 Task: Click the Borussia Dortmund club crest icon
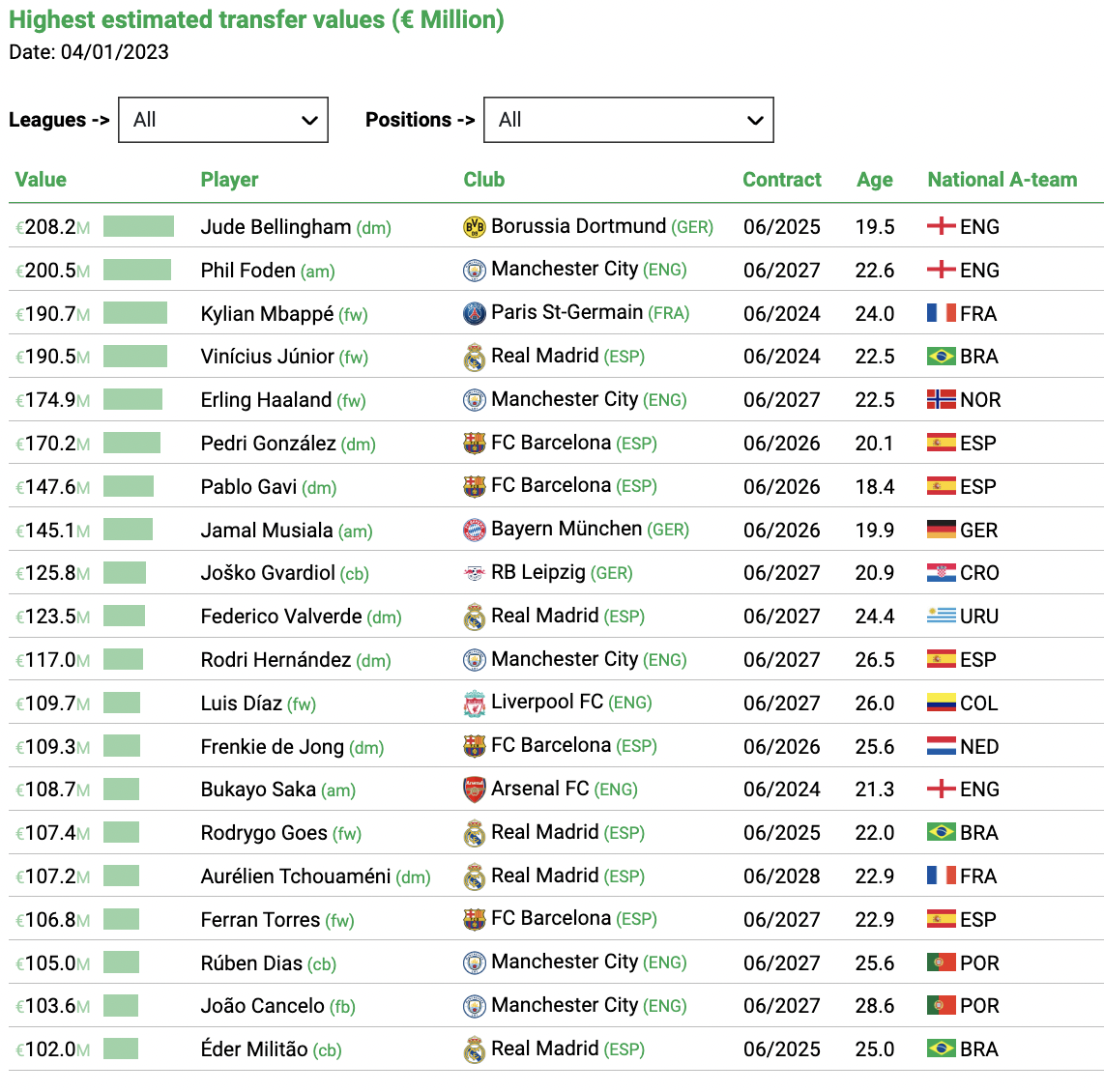click(475, 227)
